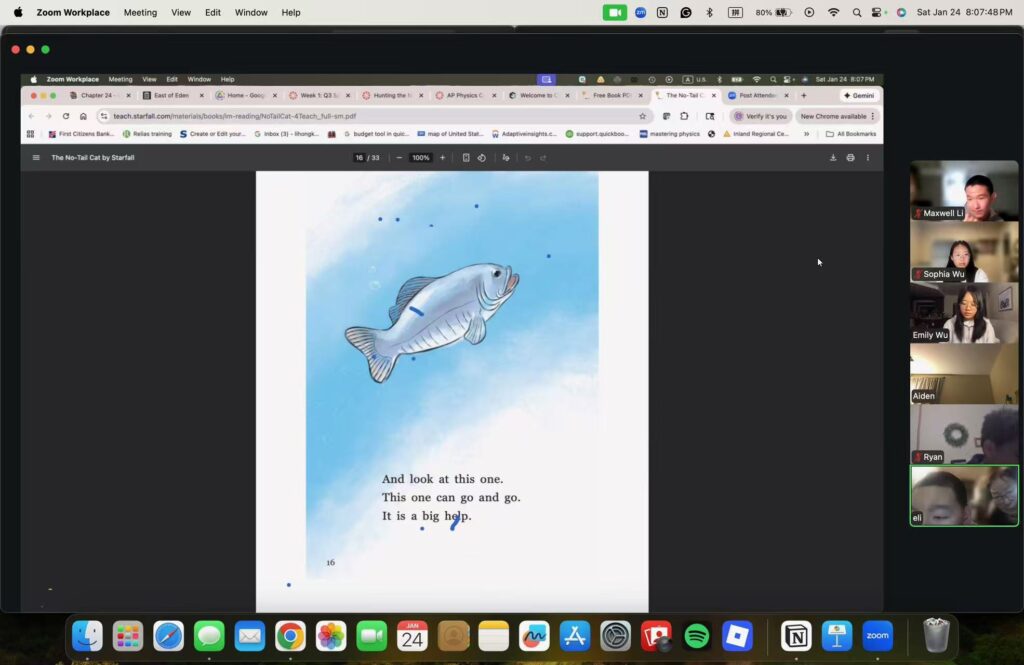The width and height of the screenshot is (1024, 665).
Task: Open the PDF viewer more actions menu
Action: (x=867, y=158)
